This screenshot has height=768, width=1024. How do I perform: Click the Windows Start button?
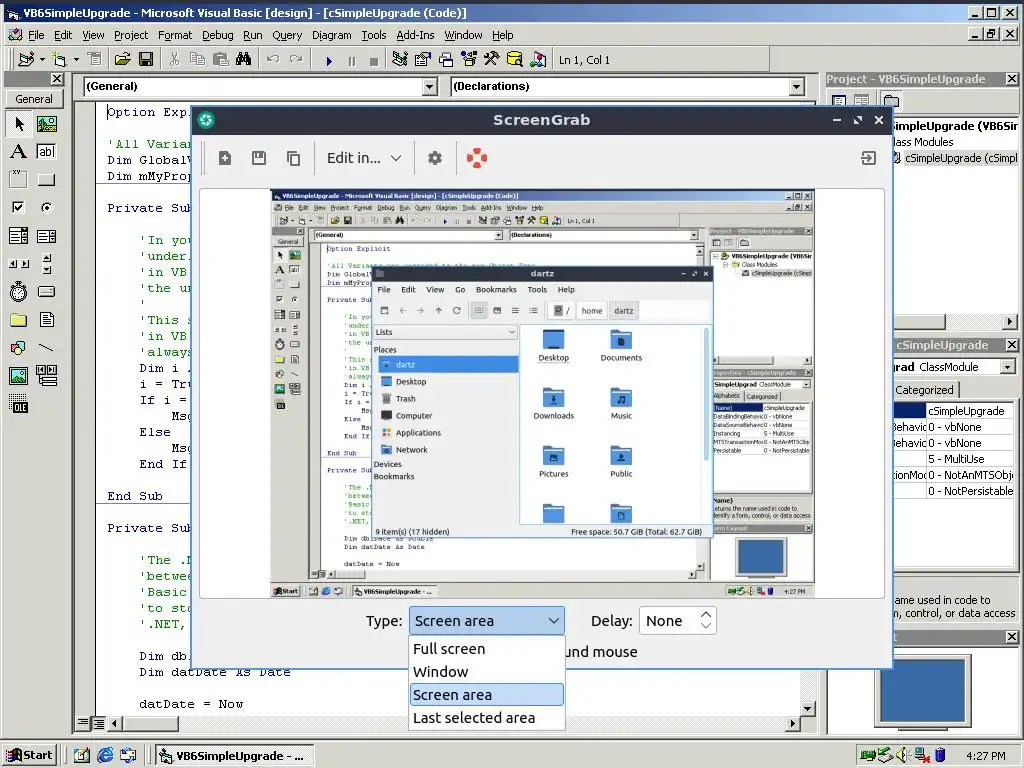click(30, 756)
